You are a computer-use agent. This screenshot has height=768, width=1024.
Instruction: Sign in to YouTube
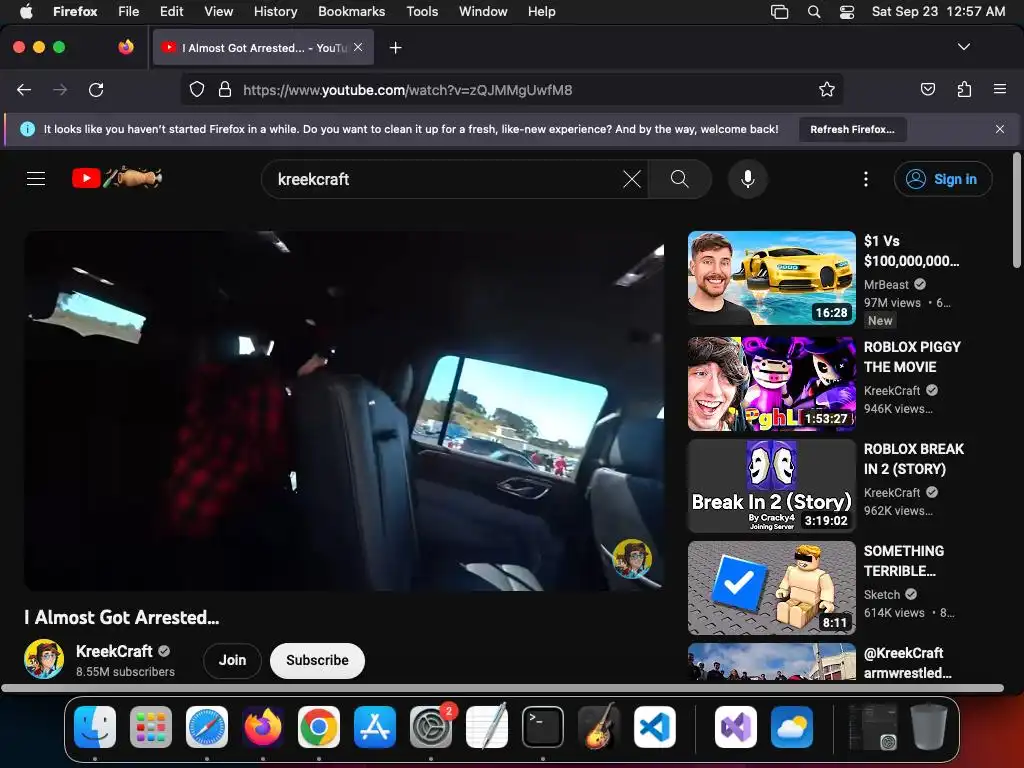(x=943, y=179)
